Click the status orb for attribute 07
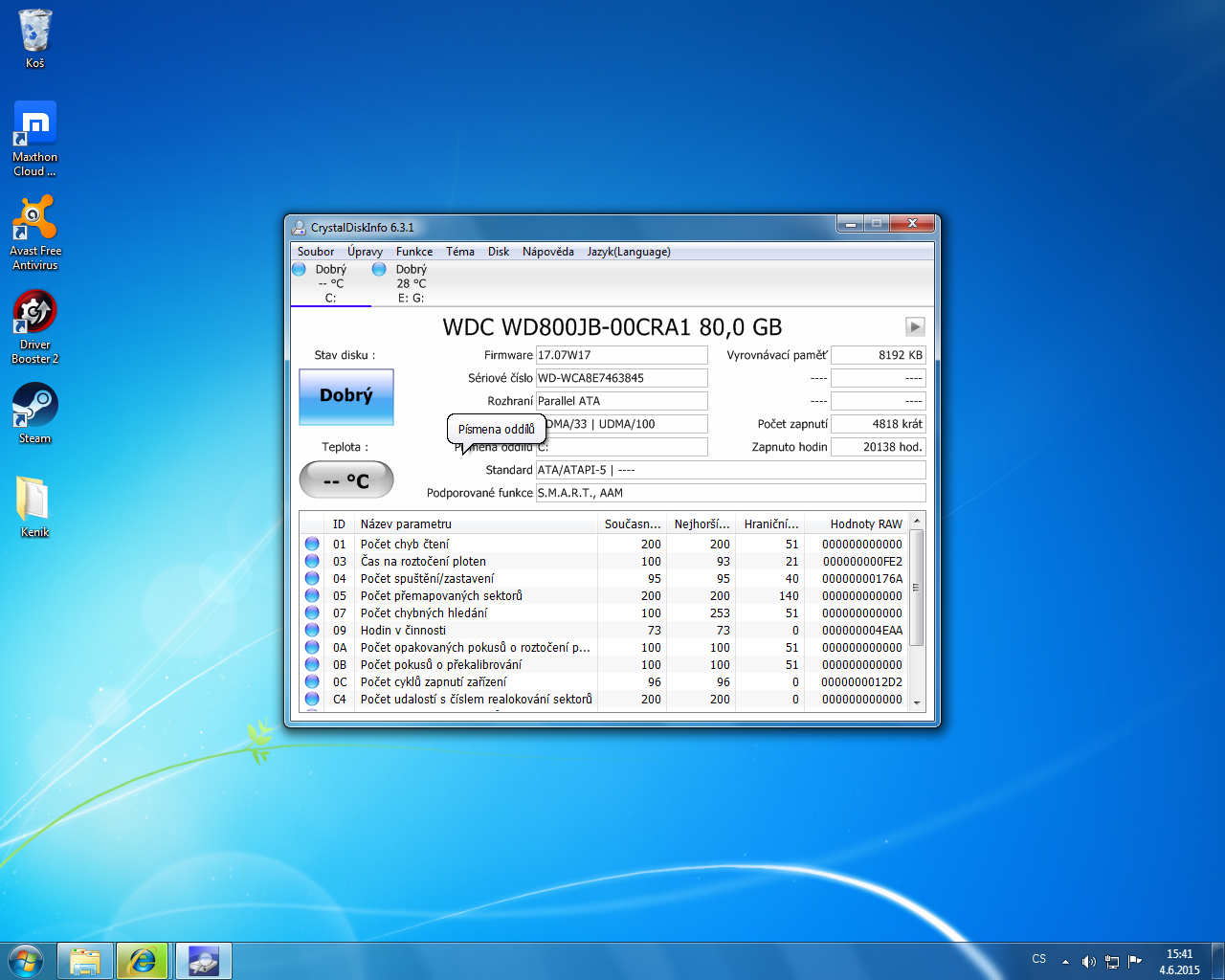Image resolution: width=1225 pixels, height=980 pixels. [x=312, y=612]
